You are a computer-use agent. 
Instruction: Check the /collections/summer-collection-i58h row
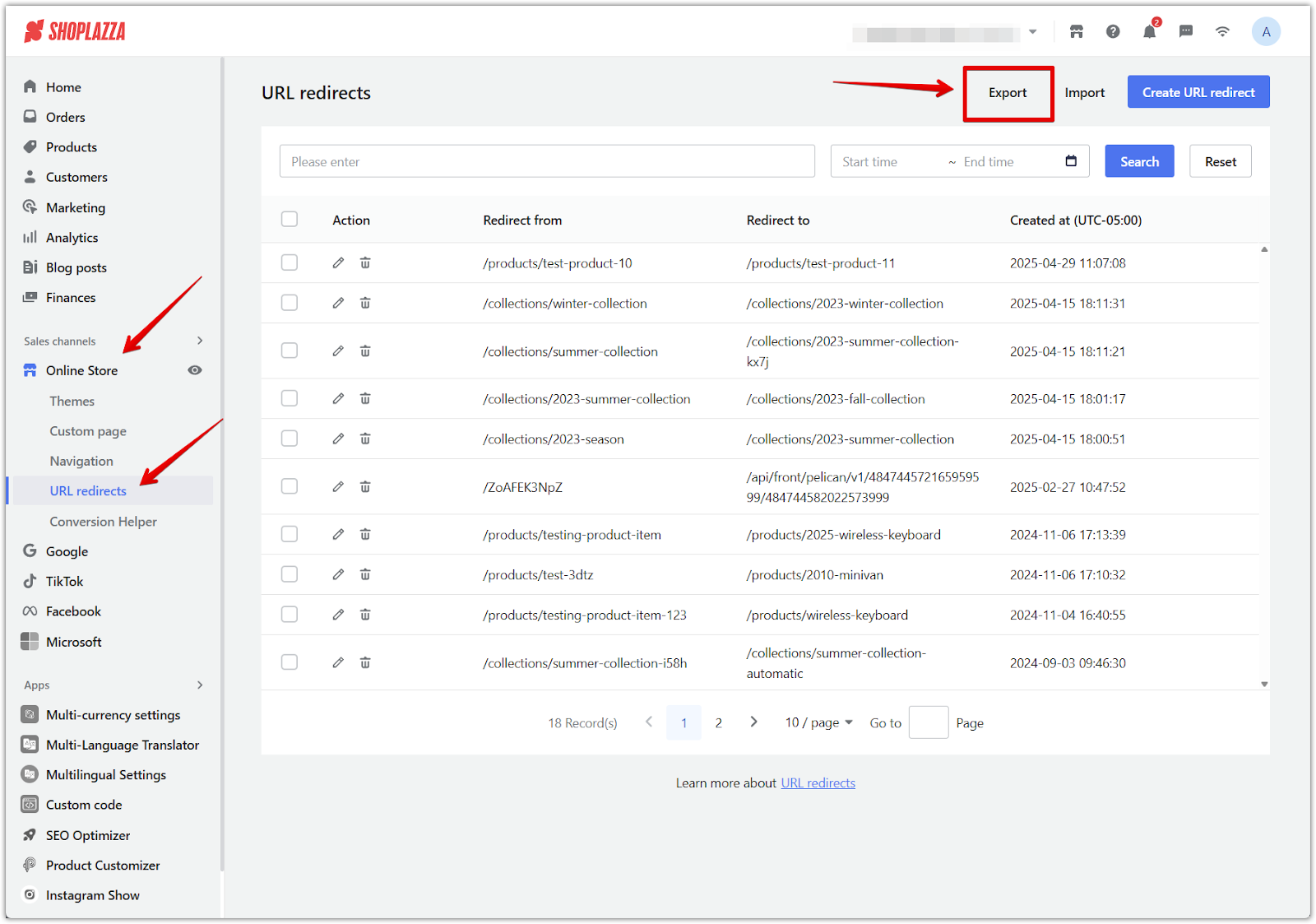[x=290, y=662]
